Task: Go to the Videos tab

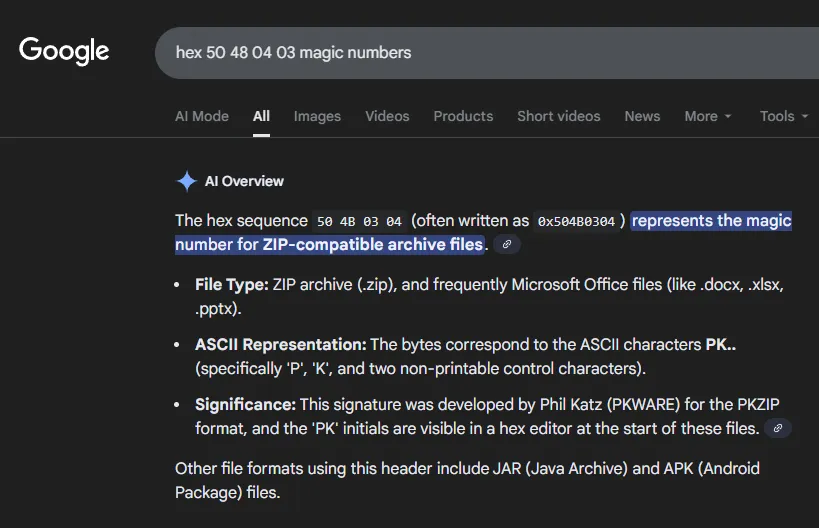Action: [x=387, y=116]
